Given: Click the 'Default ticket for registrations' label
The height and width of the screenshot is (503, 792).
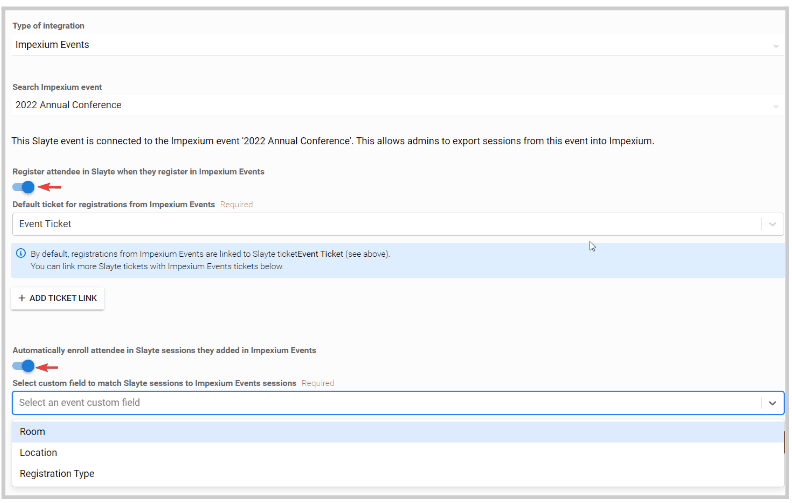Looking at the screenshot, I should click(114, 205).
